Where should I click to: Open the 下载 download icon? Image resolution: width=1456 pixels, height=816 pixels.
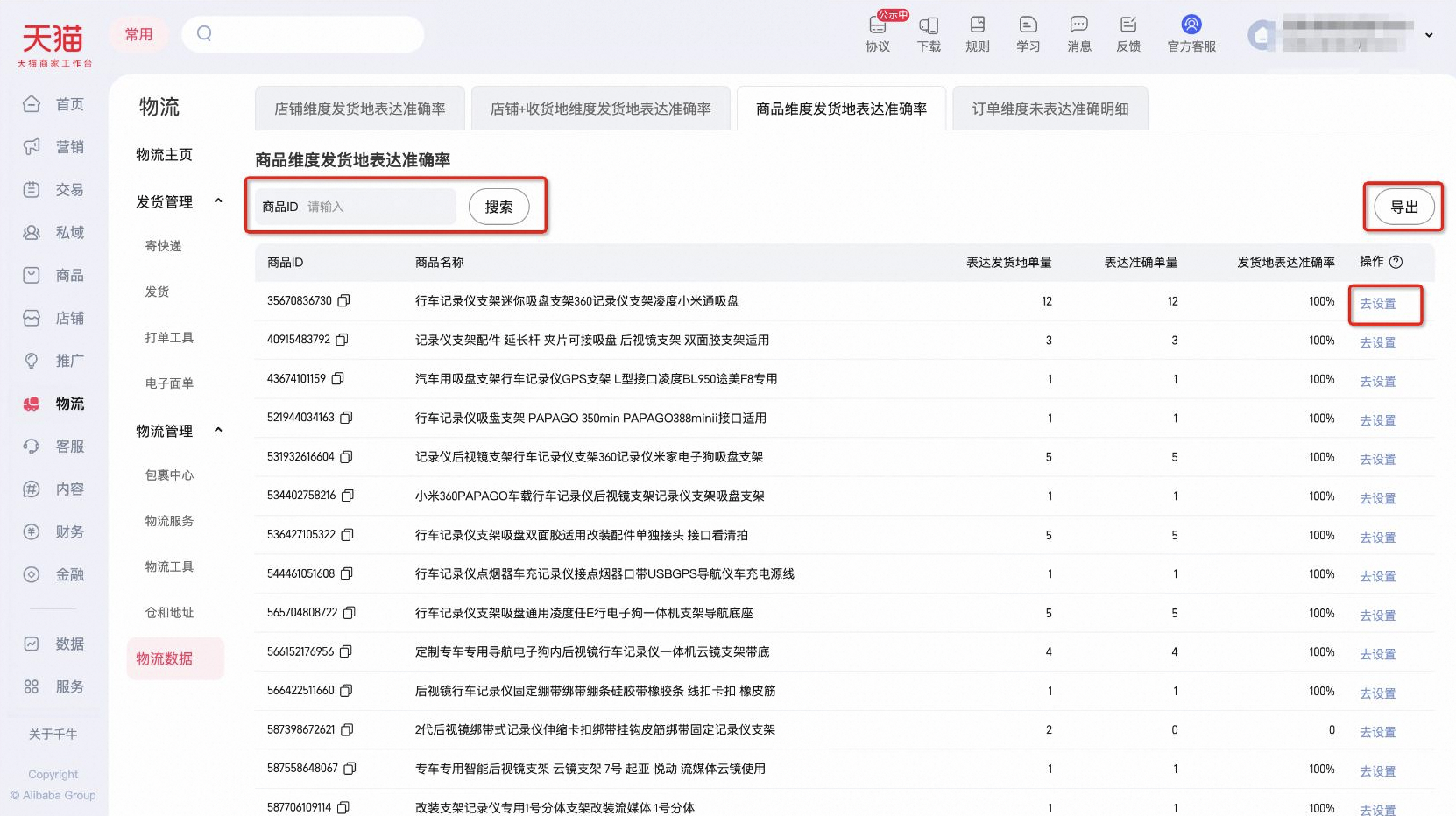[929, 34]
